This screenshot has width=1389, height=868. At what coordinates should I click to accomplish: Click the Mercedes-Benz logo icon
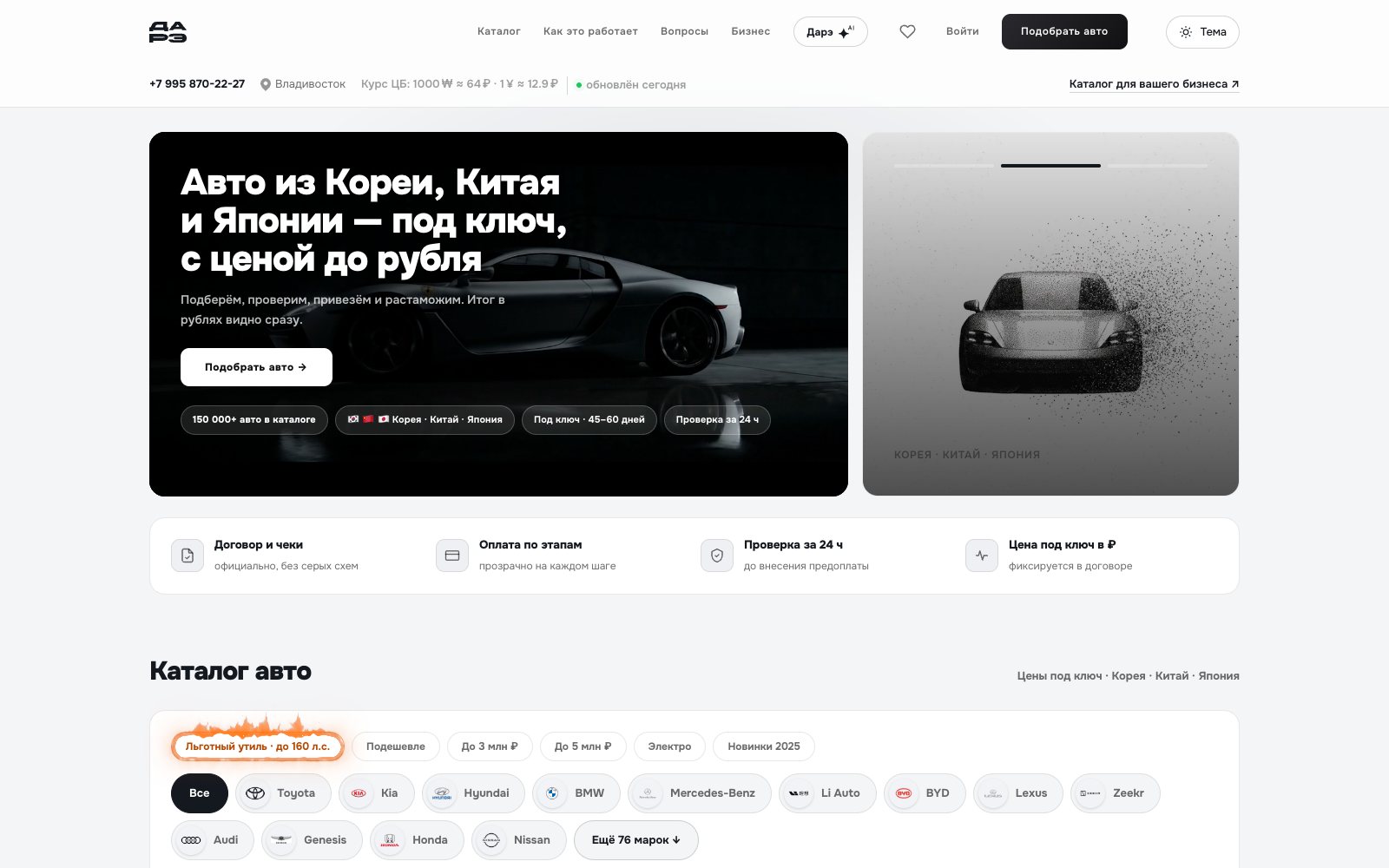[648, 793]
